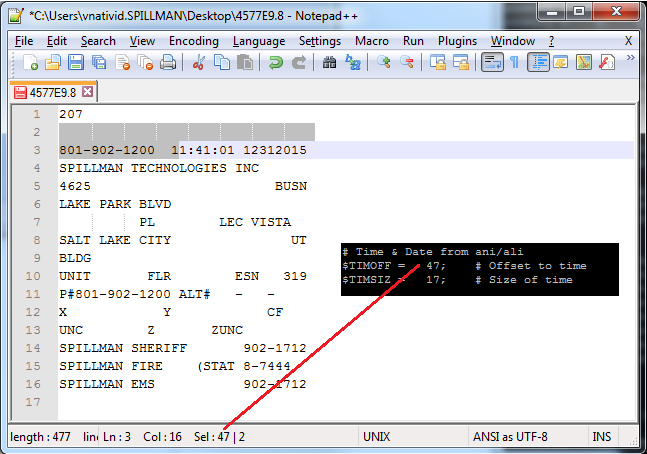
Task: Open the document map toolbar icon
Action: 584,63
